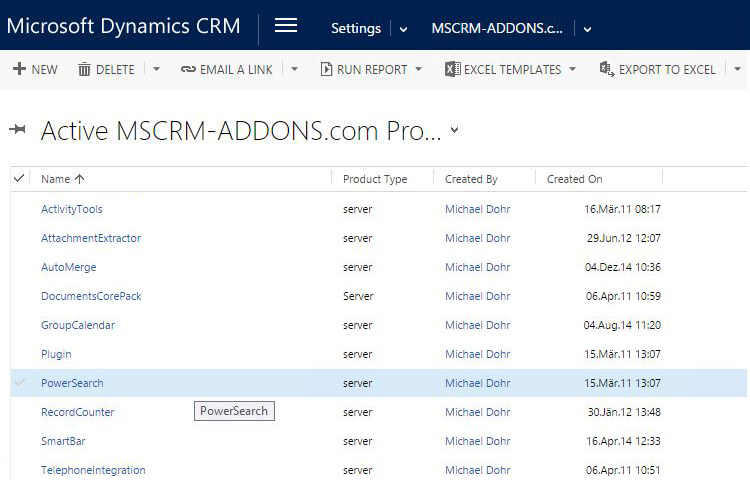Click the Microsoft Dynamics CRM logo text
750x488 pixels.
[123, 26]
